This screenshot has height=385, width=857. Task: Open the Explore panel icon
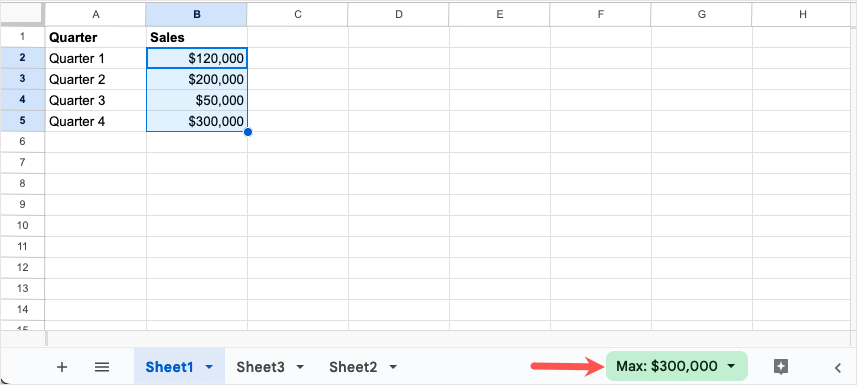click(781, 367)
